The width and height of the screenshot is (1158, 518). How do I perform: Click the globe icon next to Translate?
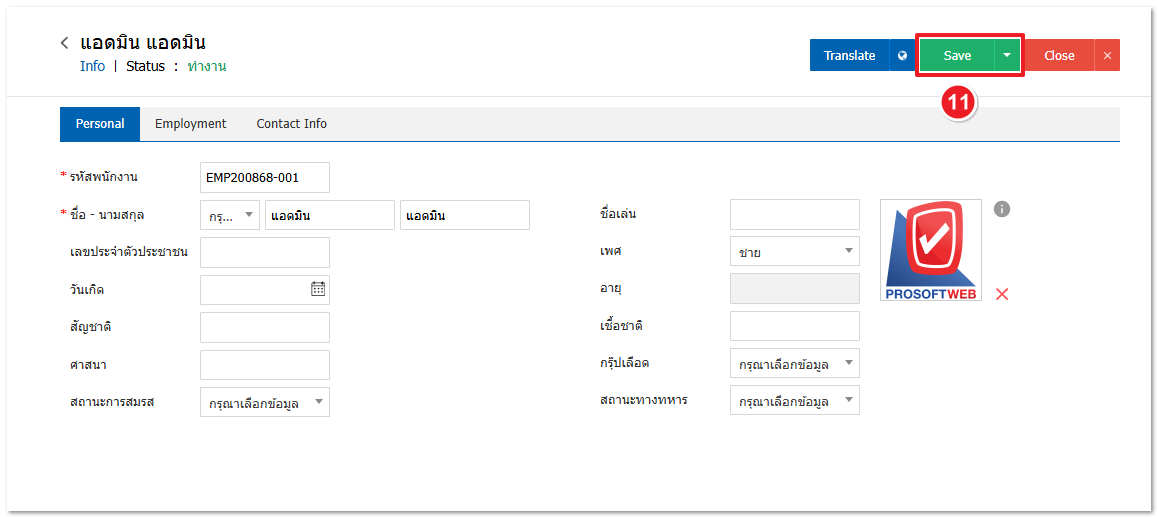pyautogui.click(x=902, y=56)
